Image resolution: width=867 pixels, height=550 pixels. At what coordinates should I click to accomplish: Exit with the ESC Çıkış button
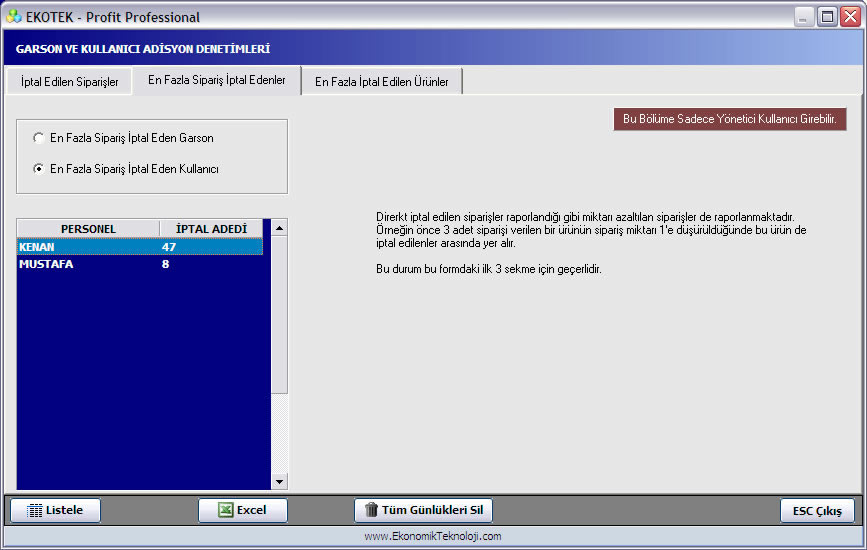pos(817,511)
